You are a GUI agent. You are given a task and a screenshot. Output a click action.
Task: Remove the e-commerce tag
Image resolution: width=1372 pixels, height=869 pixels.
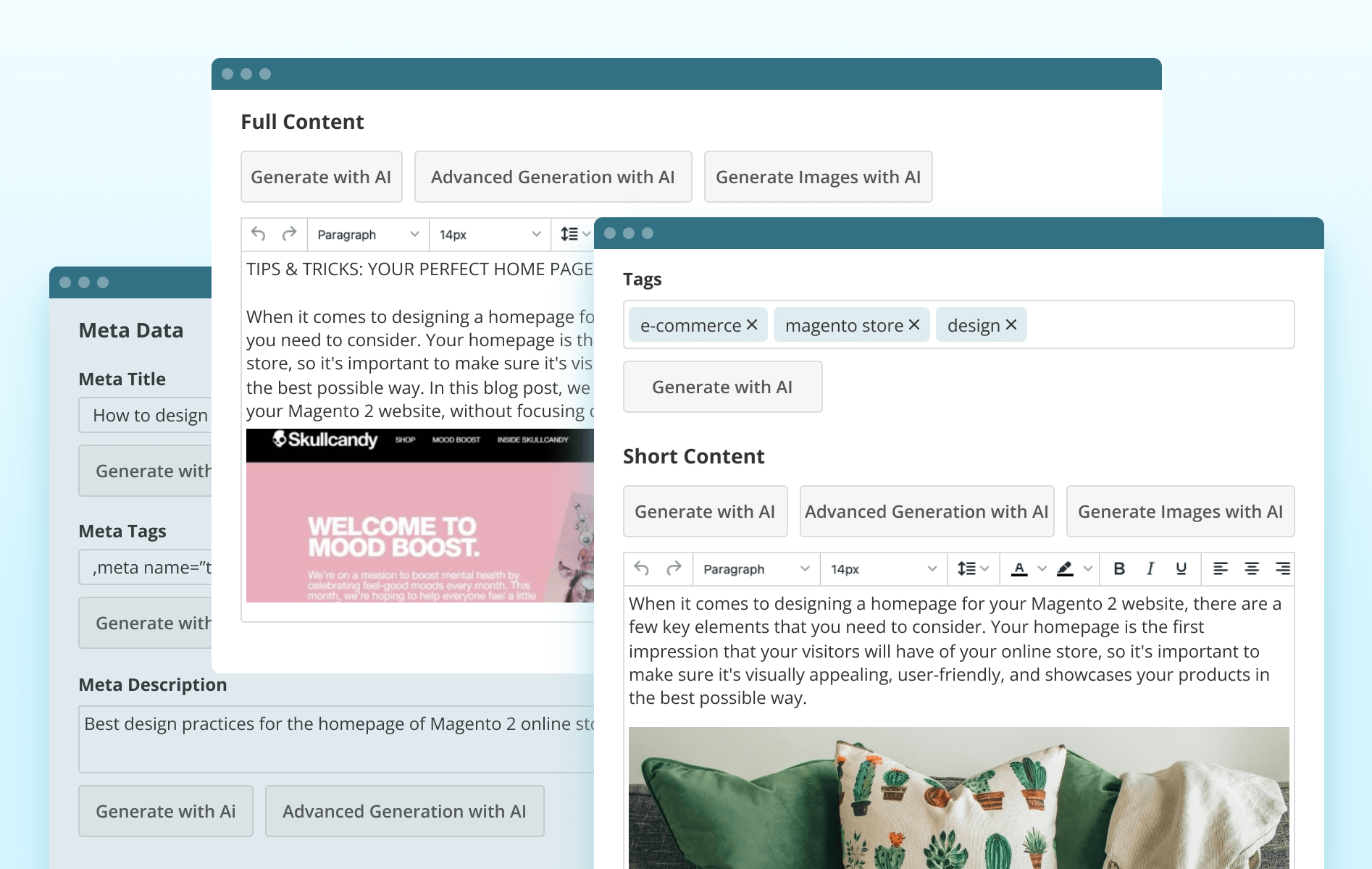[753, 324]
